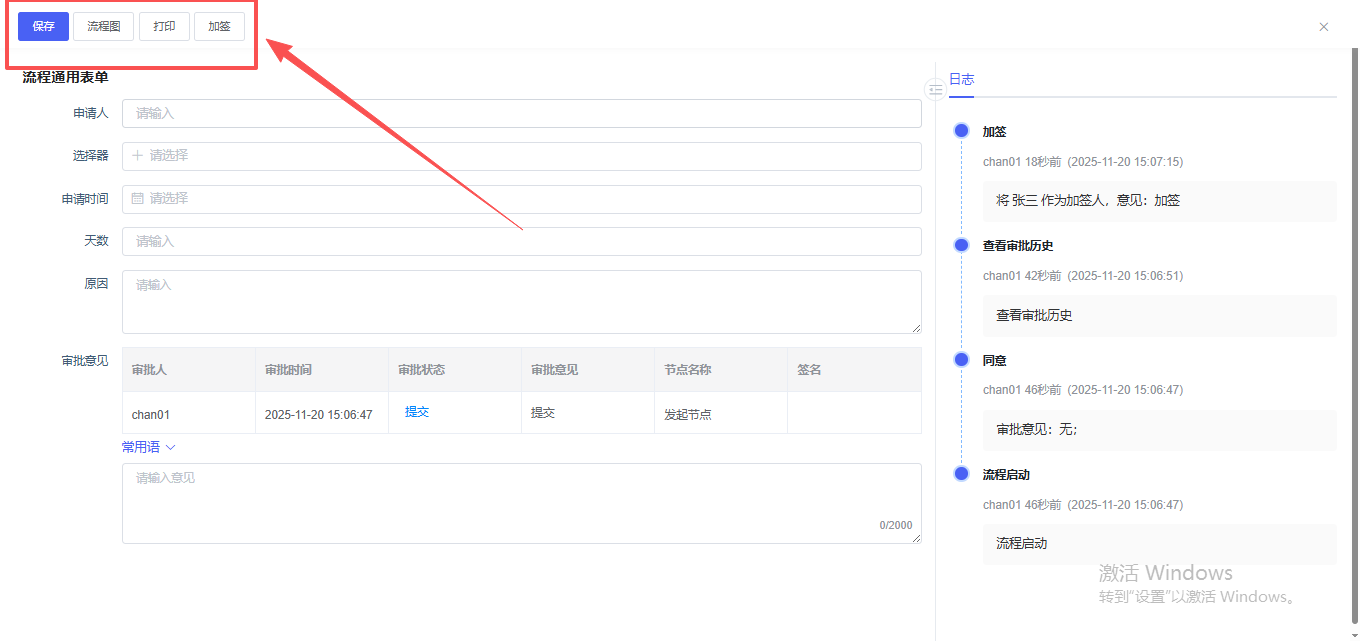This screenshot has width=1360, height=641.
Task: Click the 流程启动 timeline node dot
Action: pos(962,474)
